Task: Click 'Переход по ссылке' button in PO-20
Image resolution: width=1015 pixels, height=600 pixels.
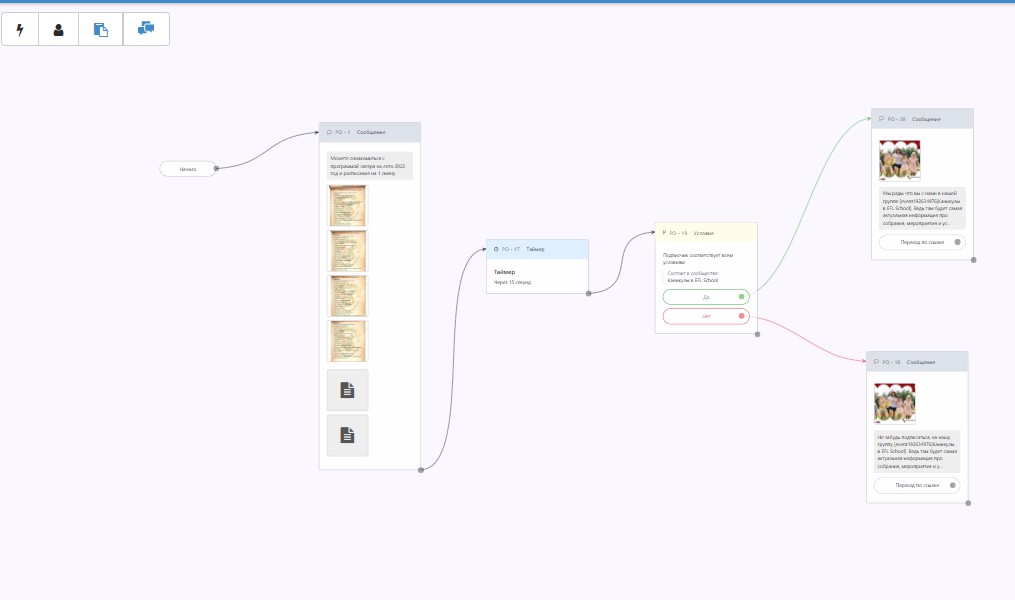Action: (x=922, y=242)
